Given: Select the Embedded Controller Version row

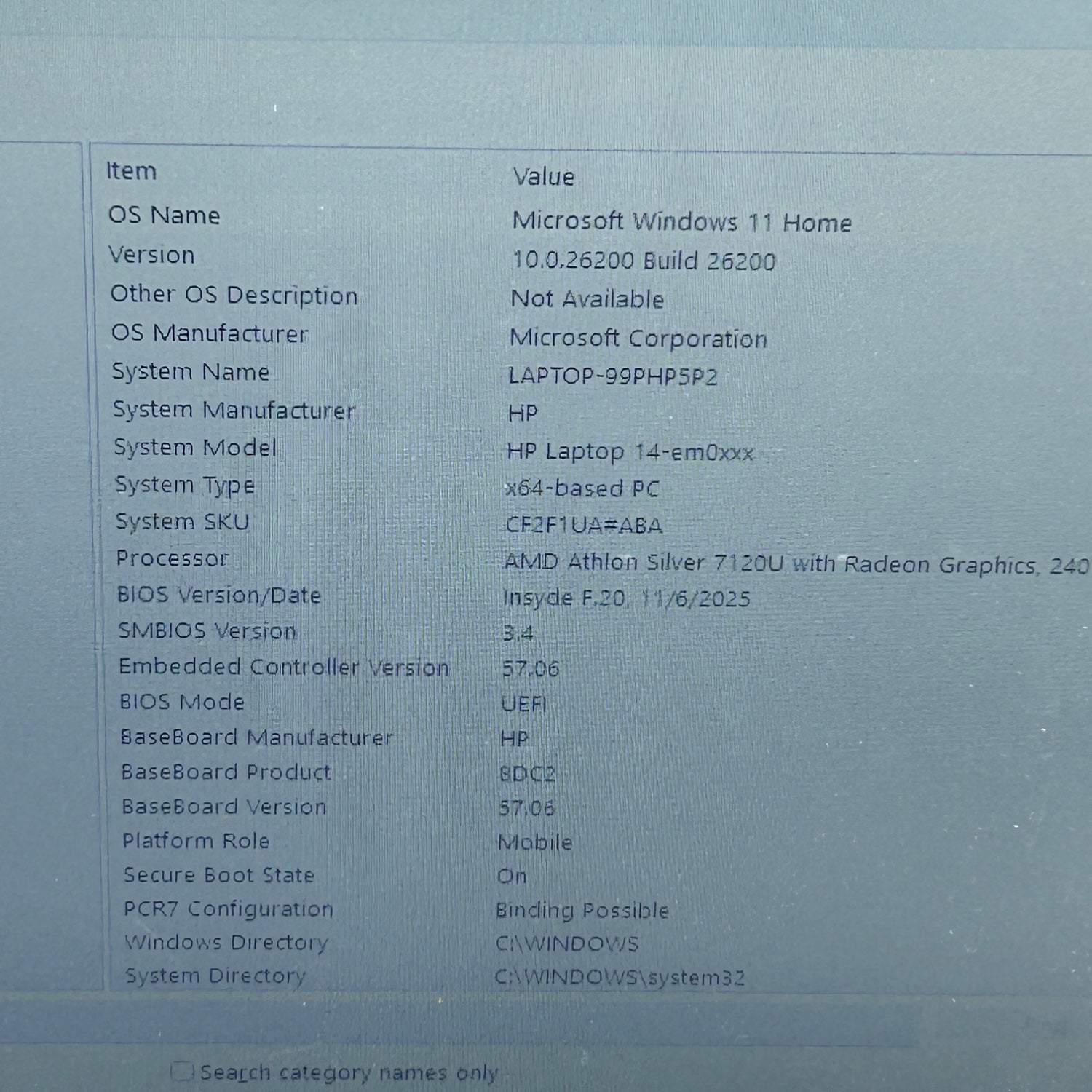Looking at the screenshot, I should coord(284,667).
